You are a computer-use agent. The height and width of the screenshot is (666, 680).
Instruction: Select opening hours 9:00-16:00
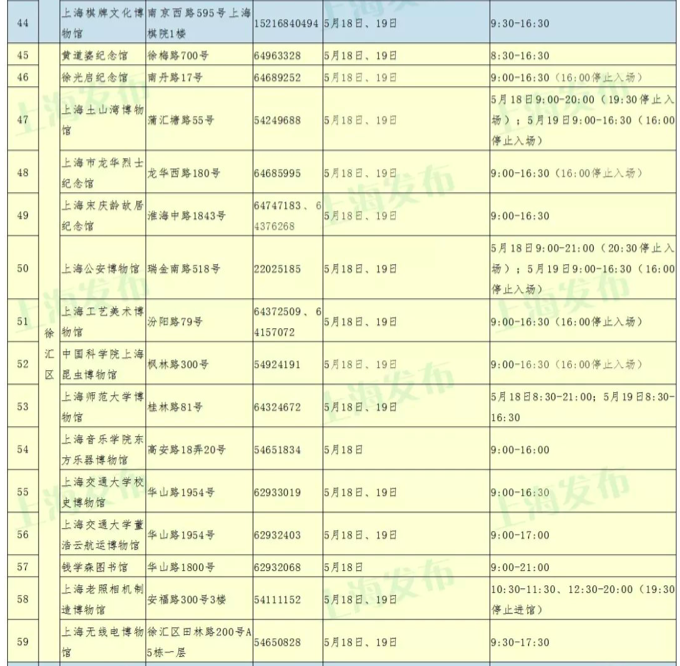pyautogui.click(x=520, y=450)
